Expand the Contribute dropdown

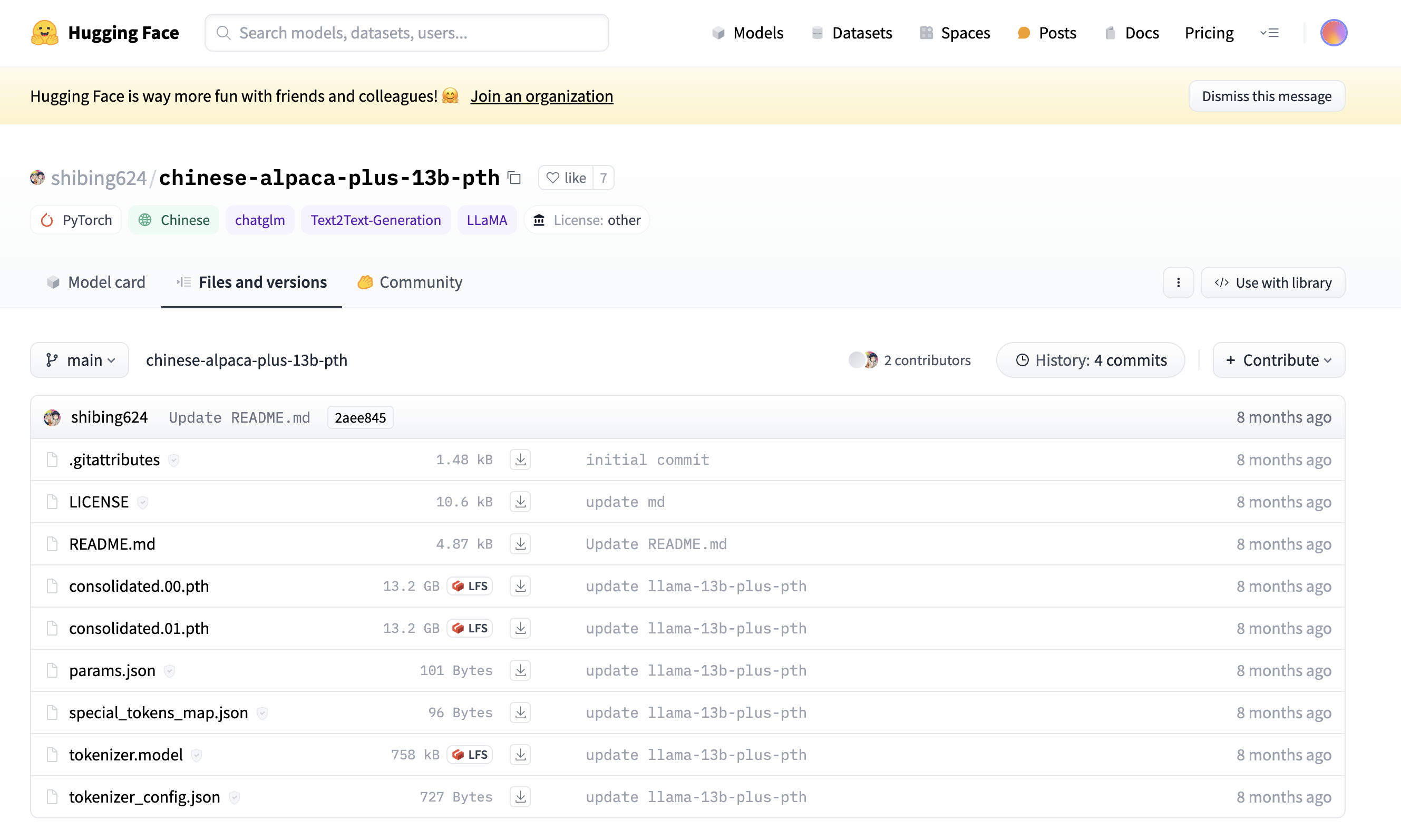pos(1279,360)
